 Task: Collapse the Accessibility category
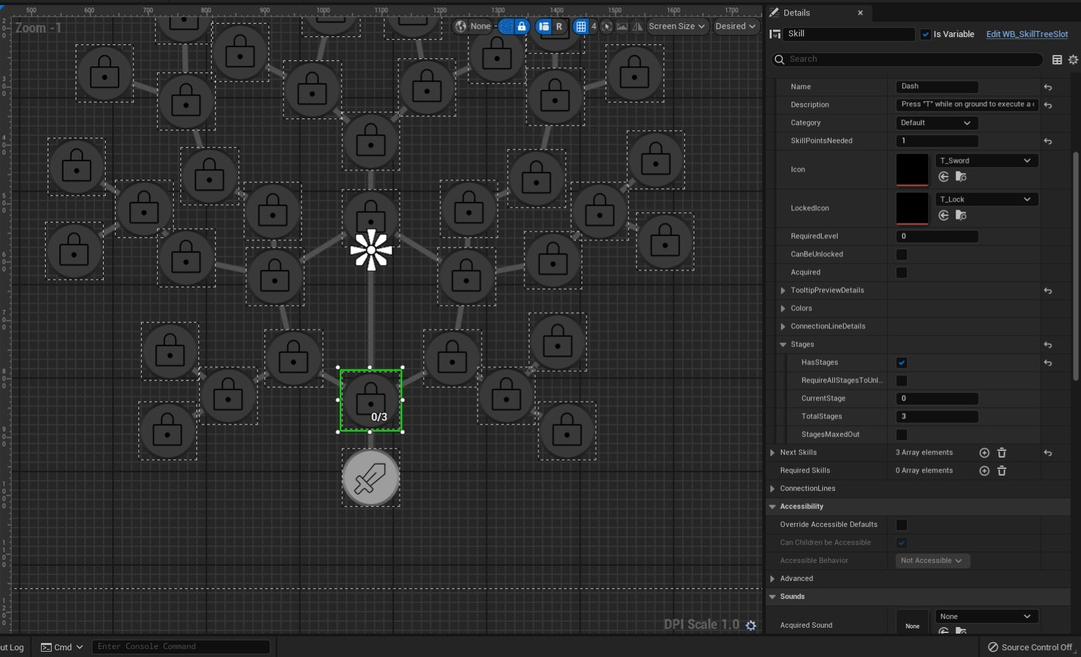(772, 507)
